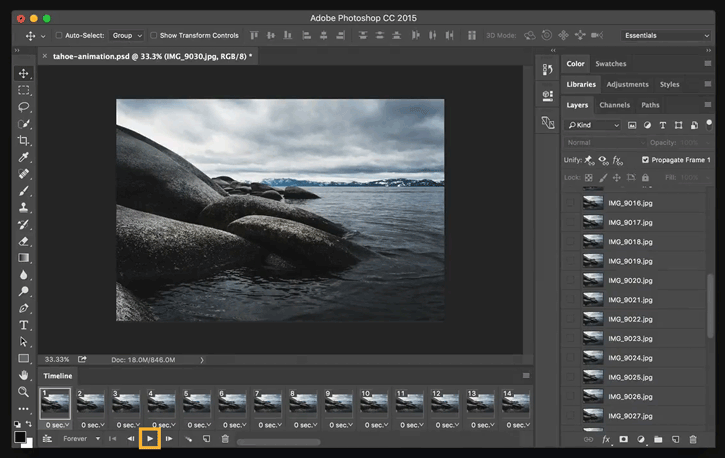This screenshot has width=725, height=458.
Task: Select the Type tool
Action: tap(24, 325)
